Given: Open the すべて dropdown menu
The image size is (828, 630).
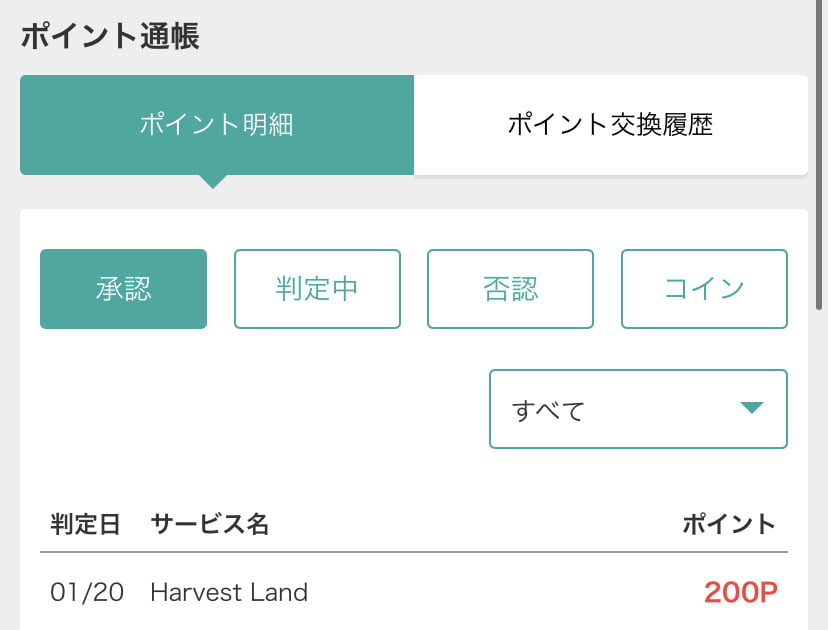Looking at the screenshot, I should pos(638,409).
